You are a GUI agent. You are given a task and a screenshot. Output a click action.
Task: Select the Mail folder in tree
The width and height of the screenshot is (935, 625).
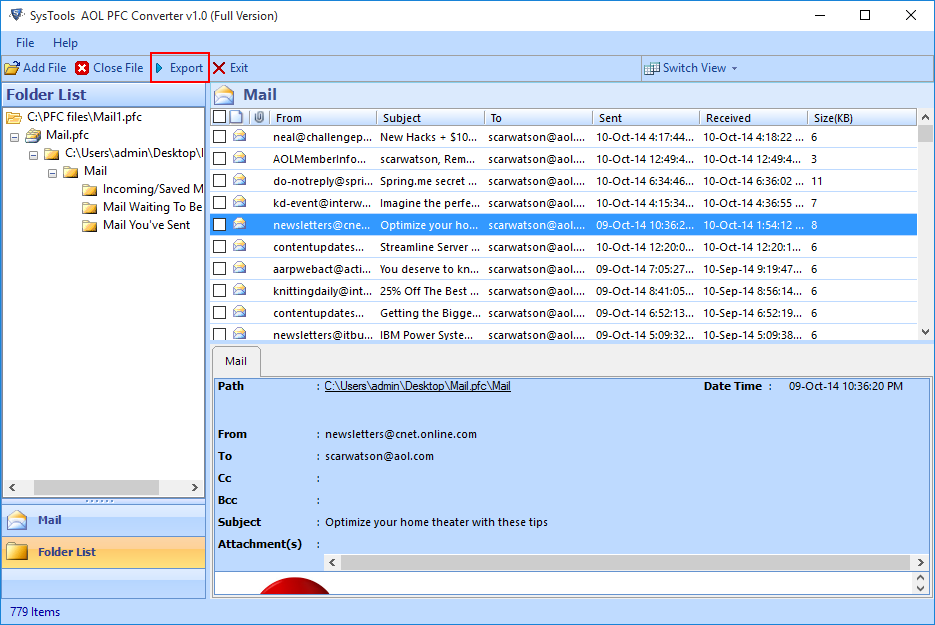(x=95, y=171)
